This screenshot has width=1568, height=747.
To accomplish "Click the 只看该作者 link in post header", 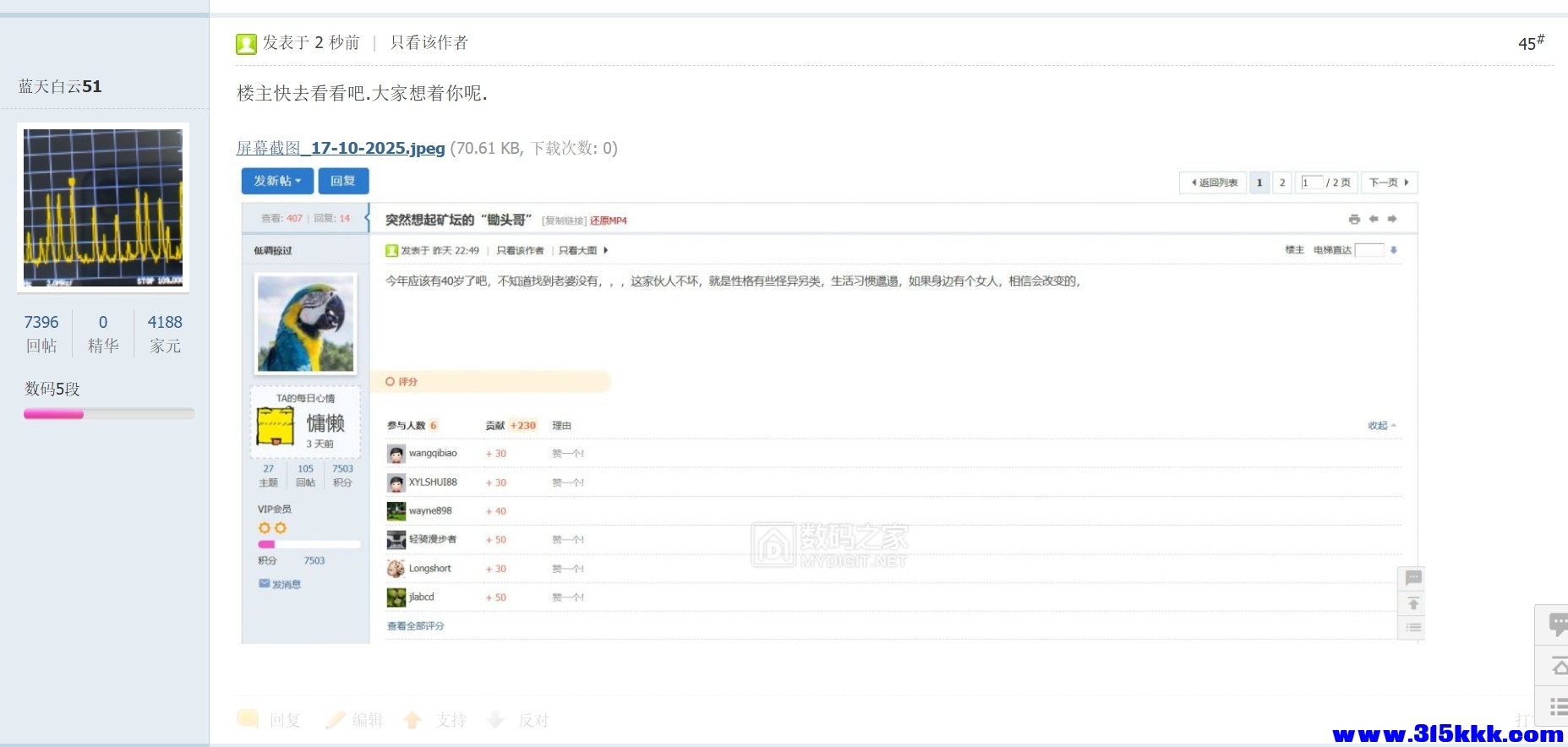I will (x=429, y=43).
